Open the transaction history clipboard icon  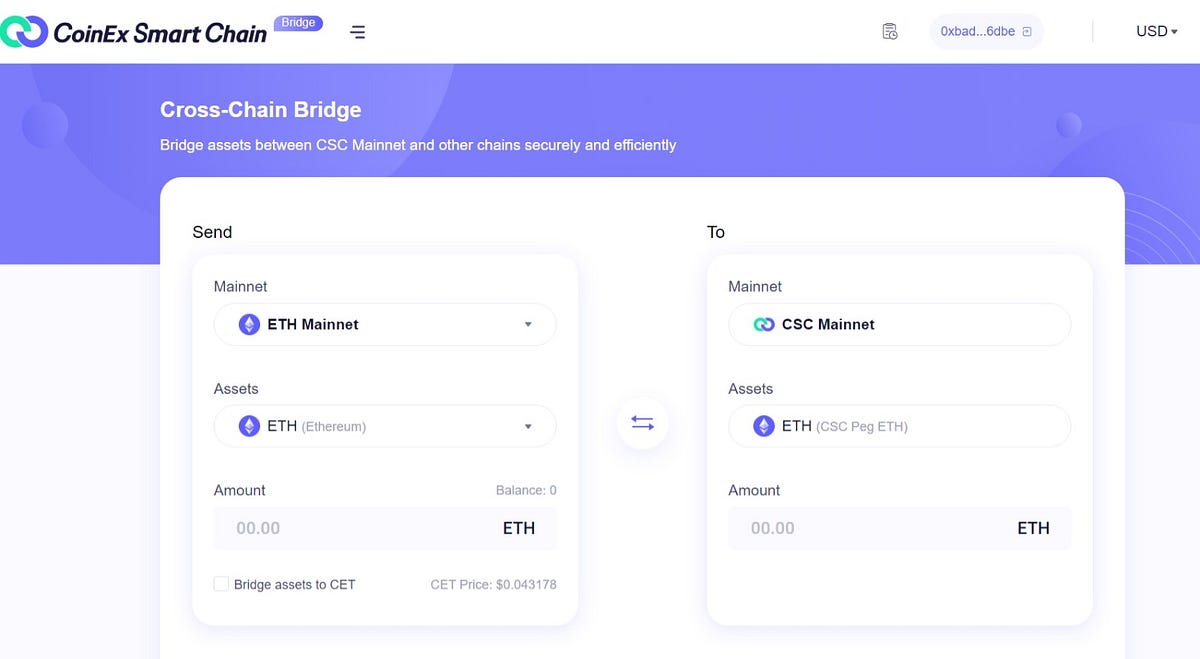coord(889,31)
